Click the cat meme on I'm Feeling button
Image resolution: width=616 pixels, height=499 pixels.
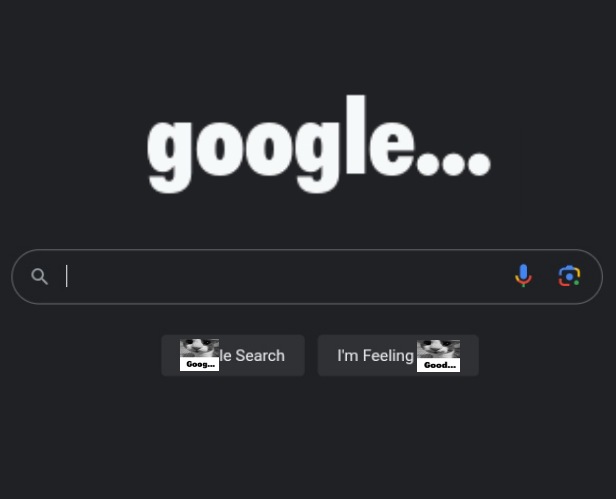tap(438, 356)
